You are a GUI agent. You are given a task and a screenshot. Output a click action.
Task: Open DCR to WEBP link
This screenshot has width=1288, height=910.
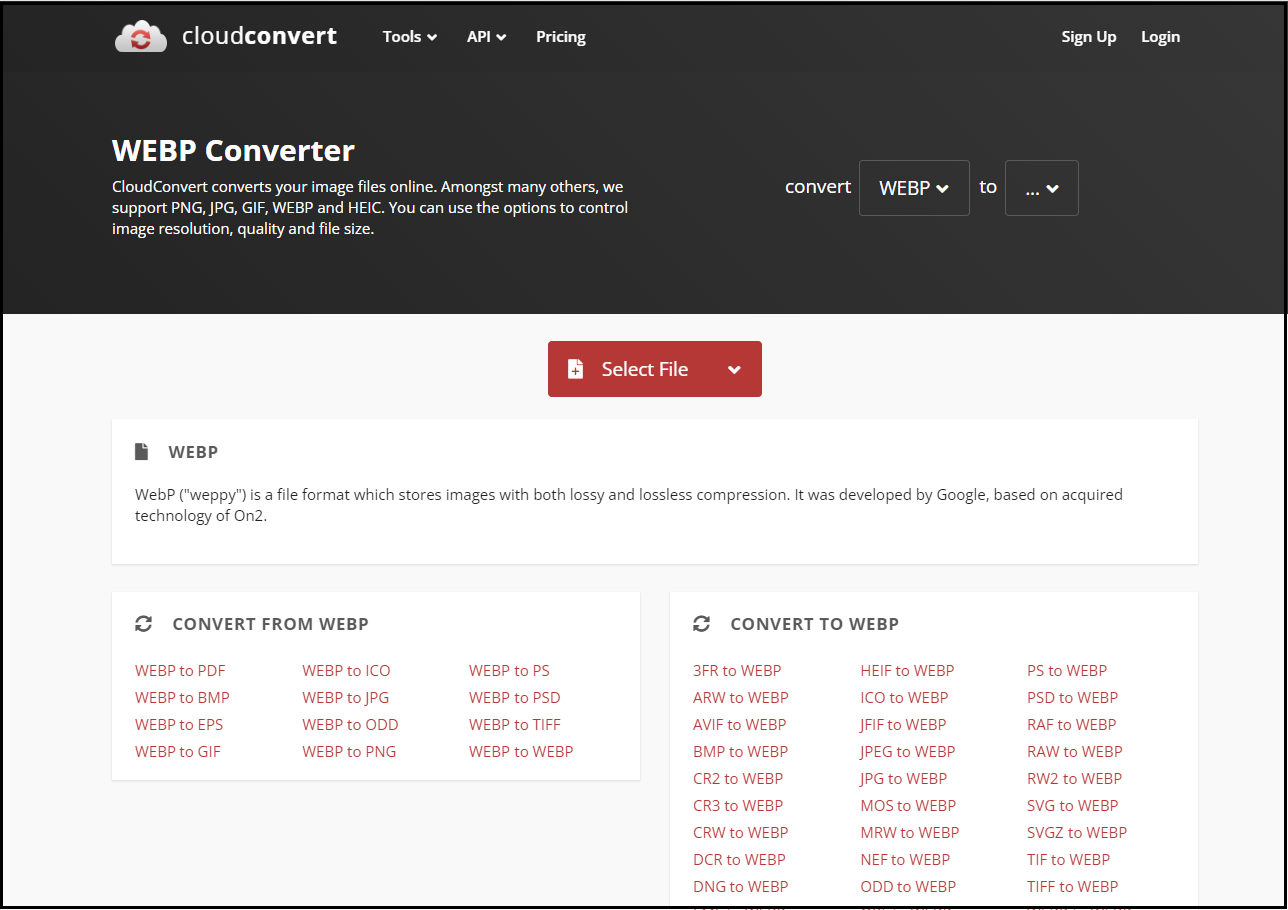(x=739, y=860)
